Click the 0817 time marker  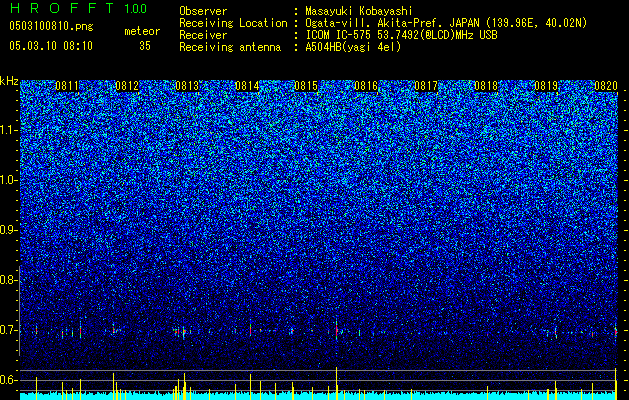pos(426,86)
